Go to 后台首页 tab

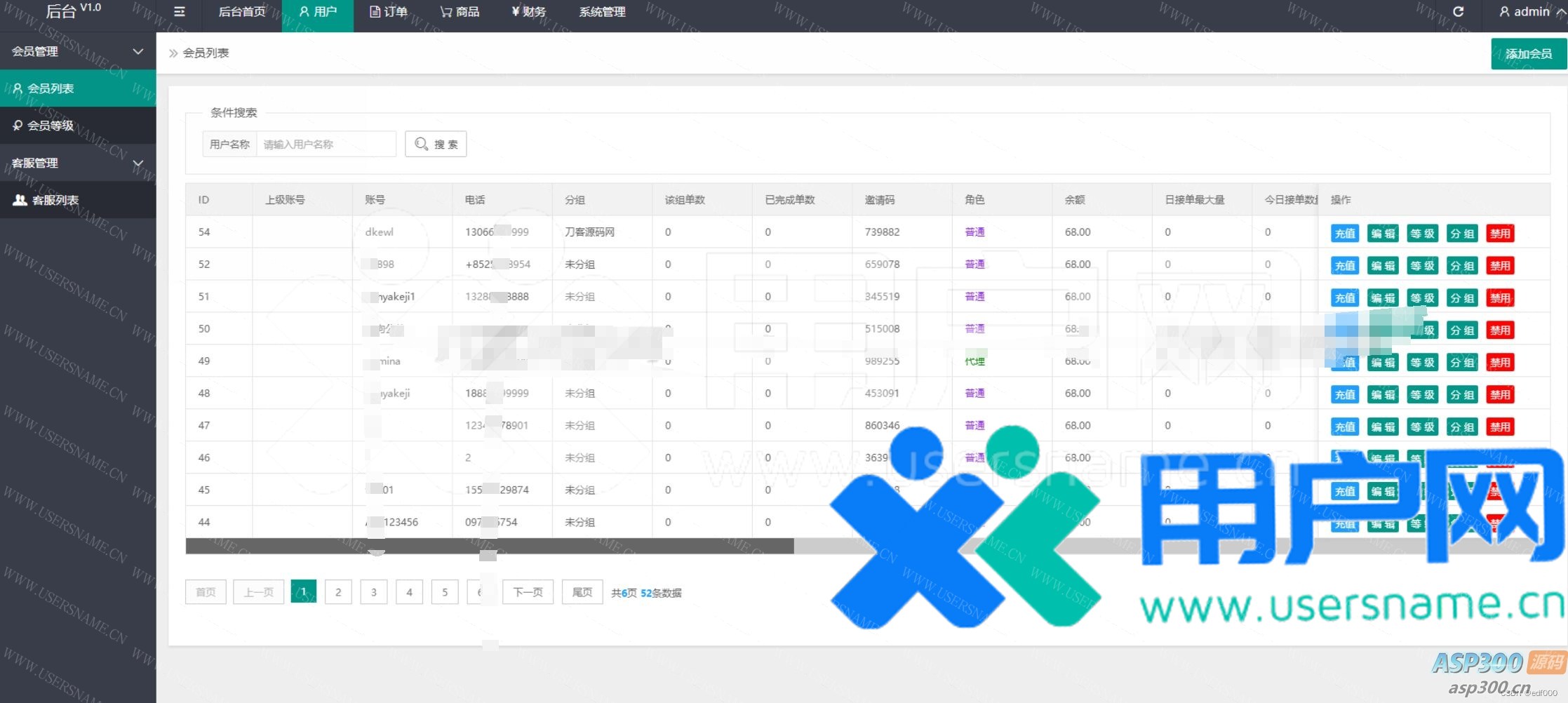point(242,11)
